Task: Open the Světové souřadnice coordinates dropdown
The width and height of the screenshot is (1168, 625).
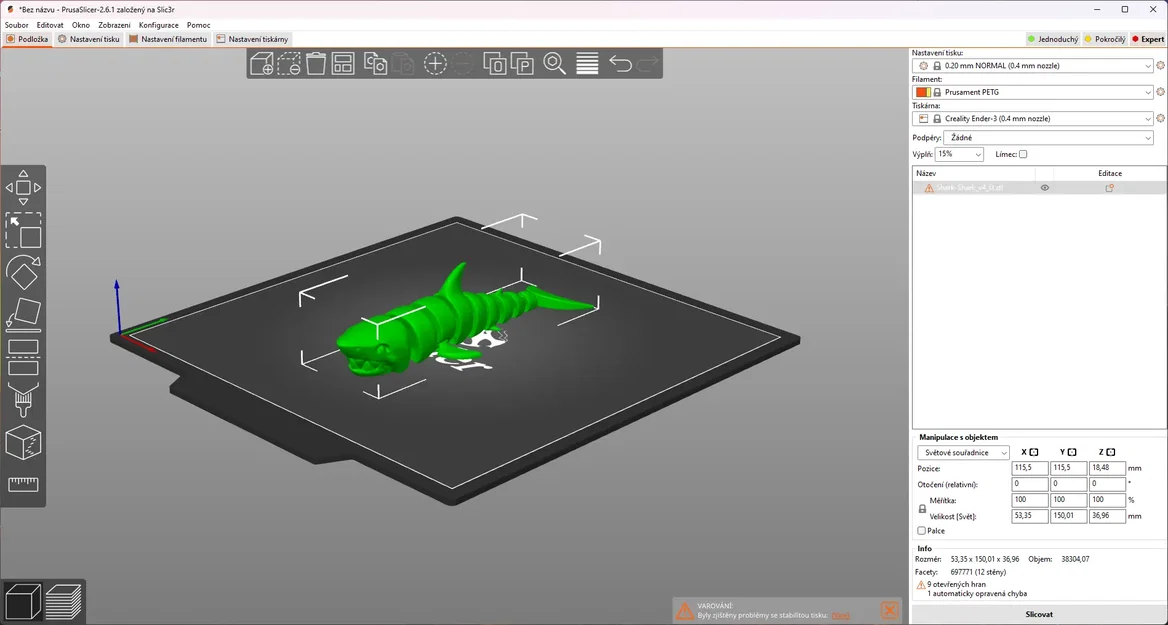Action: pyautogui.click(x=963, y=453)
